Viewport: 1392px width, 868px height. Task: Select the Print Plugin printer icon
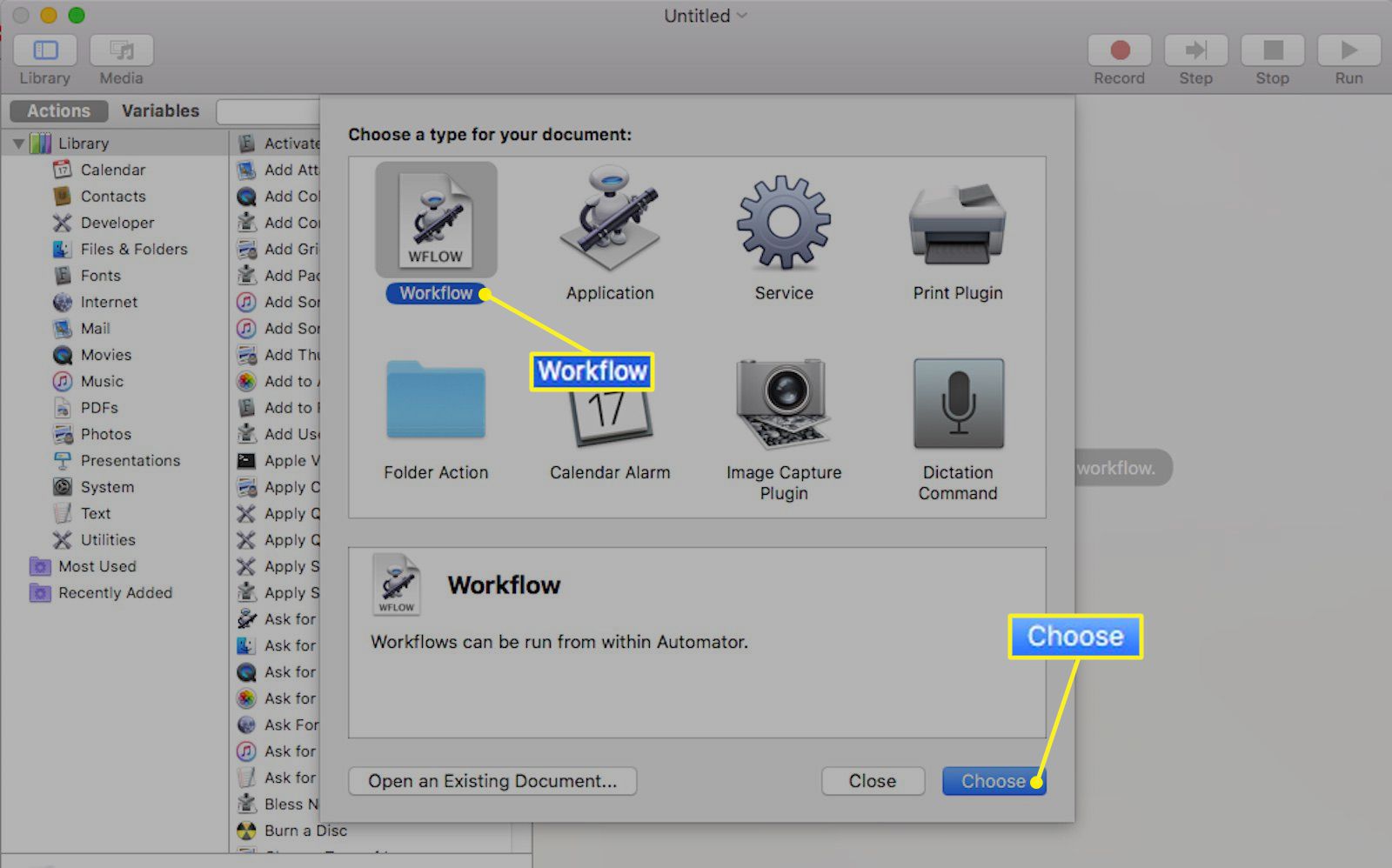958,224
